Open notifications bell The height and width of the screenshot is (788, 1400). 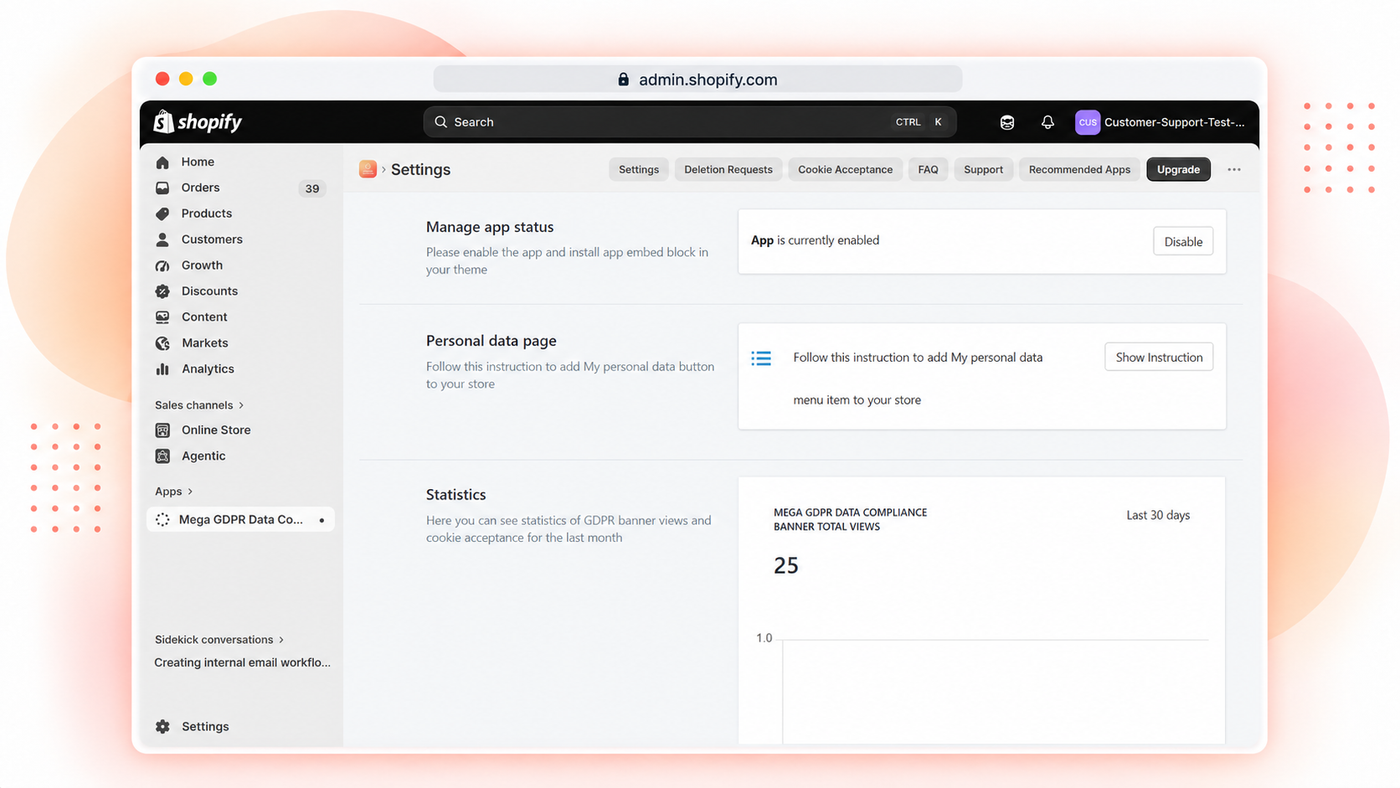(1047, 122)
